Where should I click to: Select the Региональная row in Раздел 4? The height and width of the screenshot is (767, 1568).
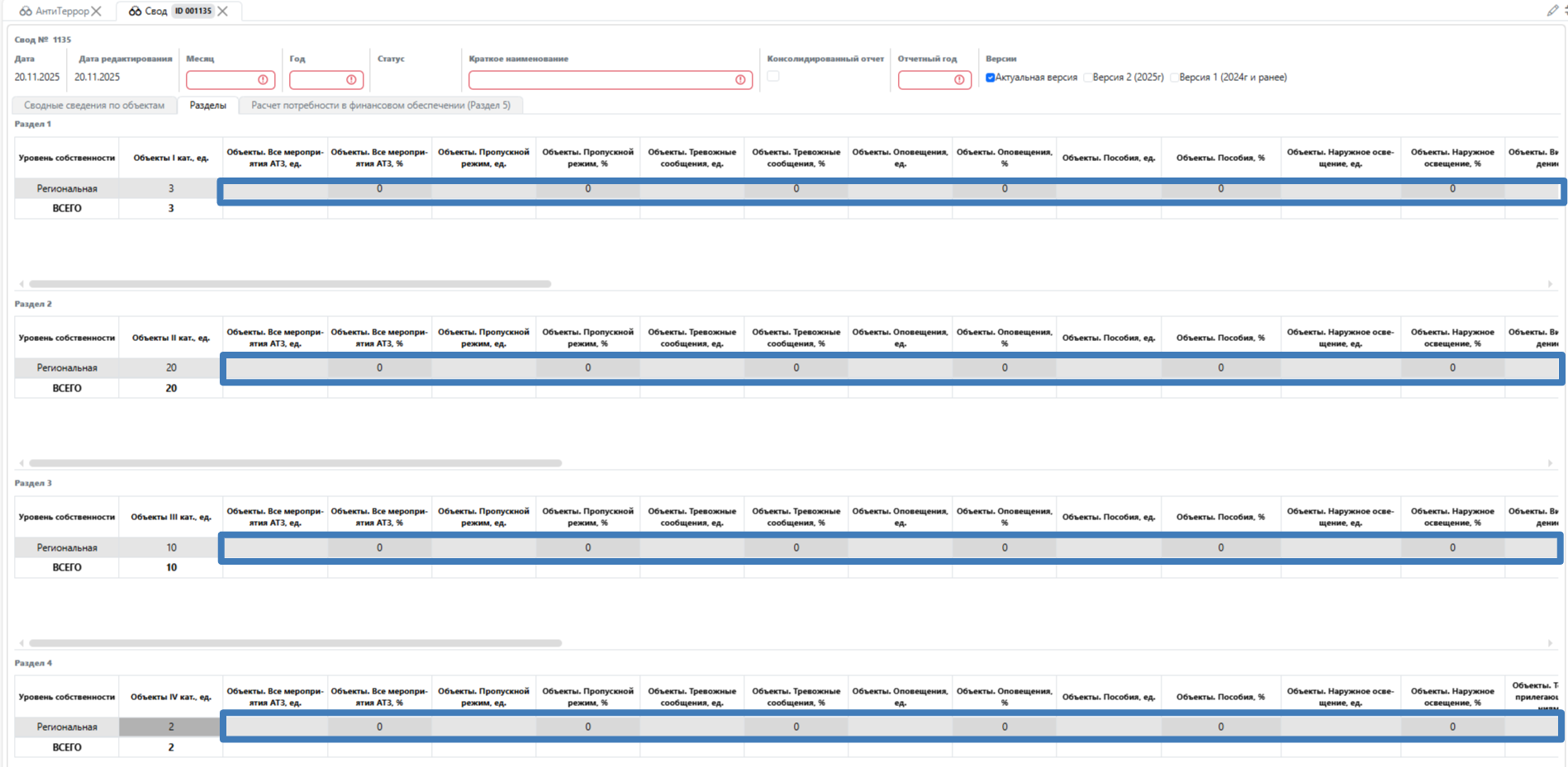(x=67, y=727)
